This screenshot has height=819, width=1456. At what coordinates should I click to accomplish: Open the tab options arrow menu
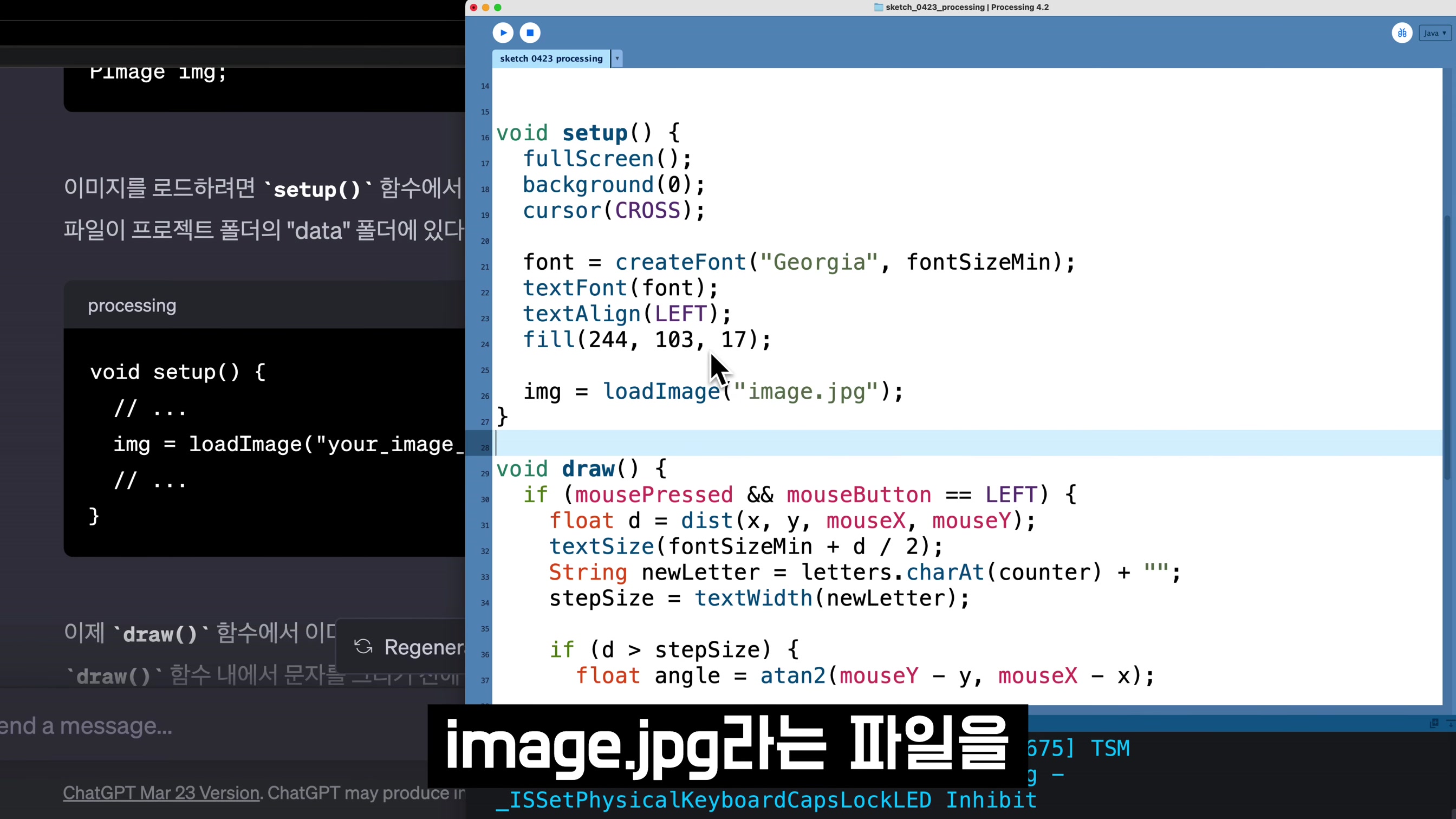pyautogui.click(x=617, y=59)
